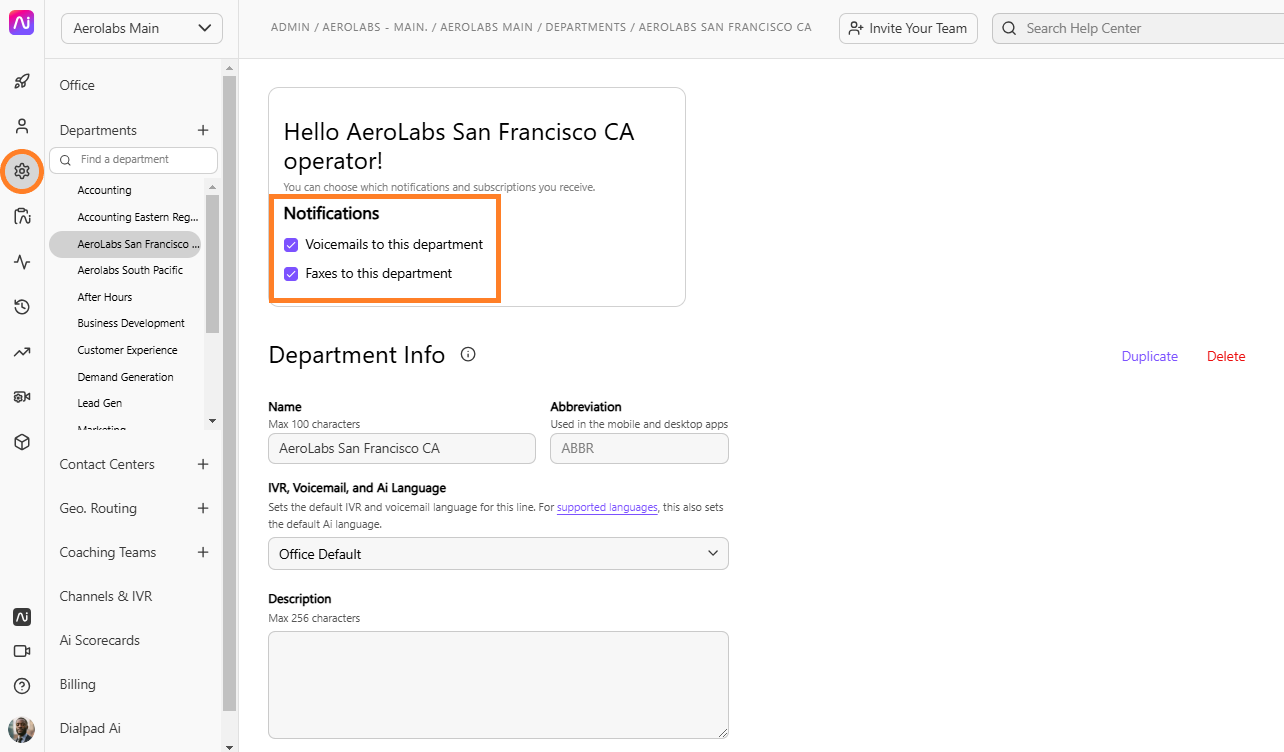Select AeroLabs San Francisco department
The image size is (1284, 752).
pyautogui.click(x=125, y=244)
